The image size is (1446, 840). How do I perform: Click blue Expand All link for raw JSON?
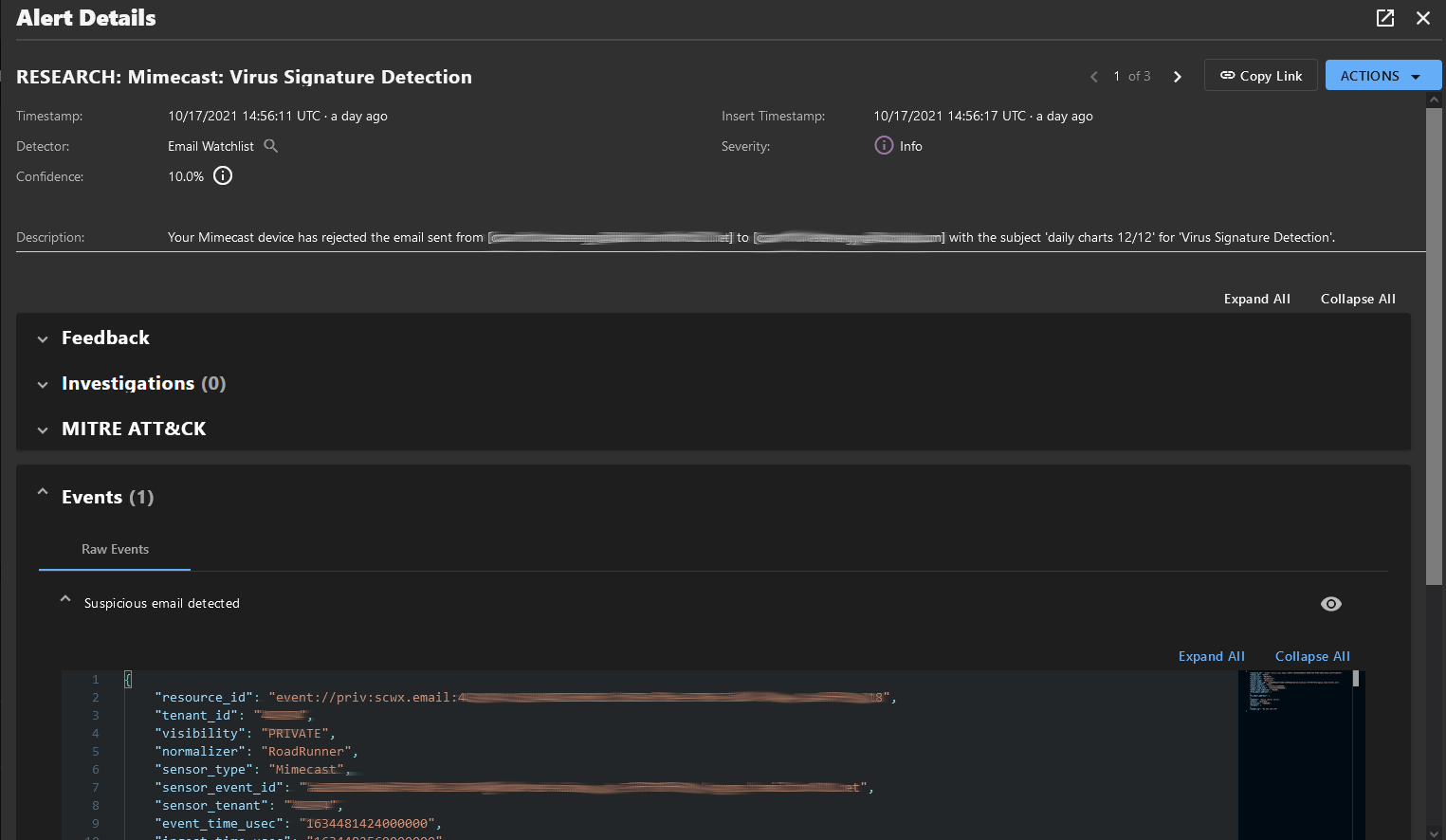pos(1212,656)
